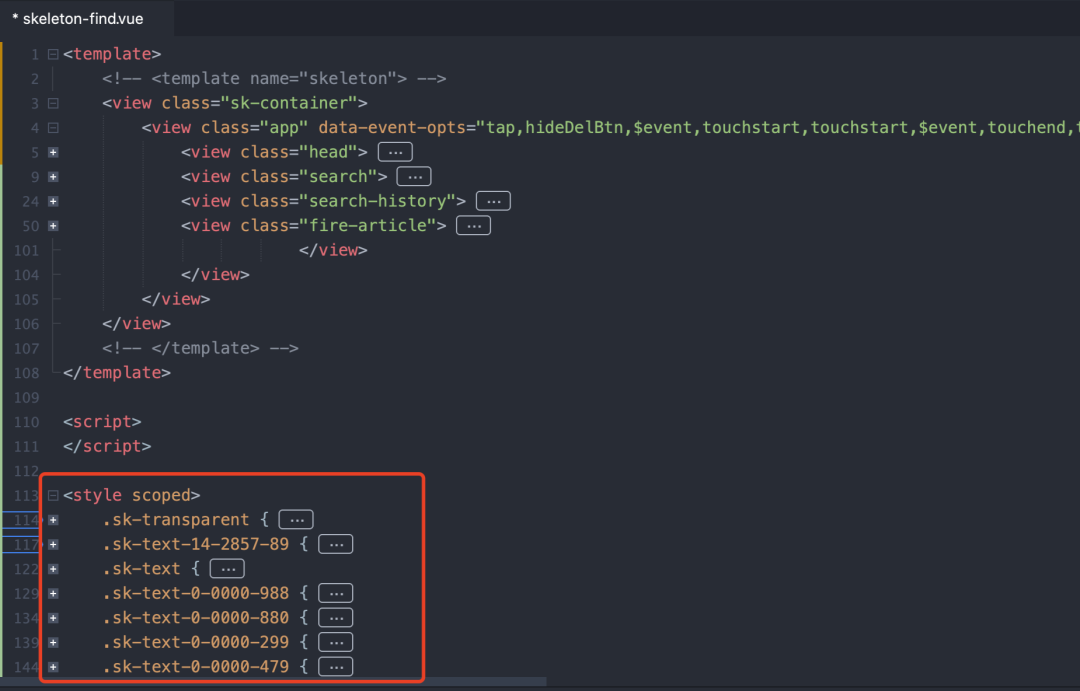1080x691 pixels.
Task: Unfold the ellipsis next to .sk-text-0-0000-479
Action: coord(336,667)
